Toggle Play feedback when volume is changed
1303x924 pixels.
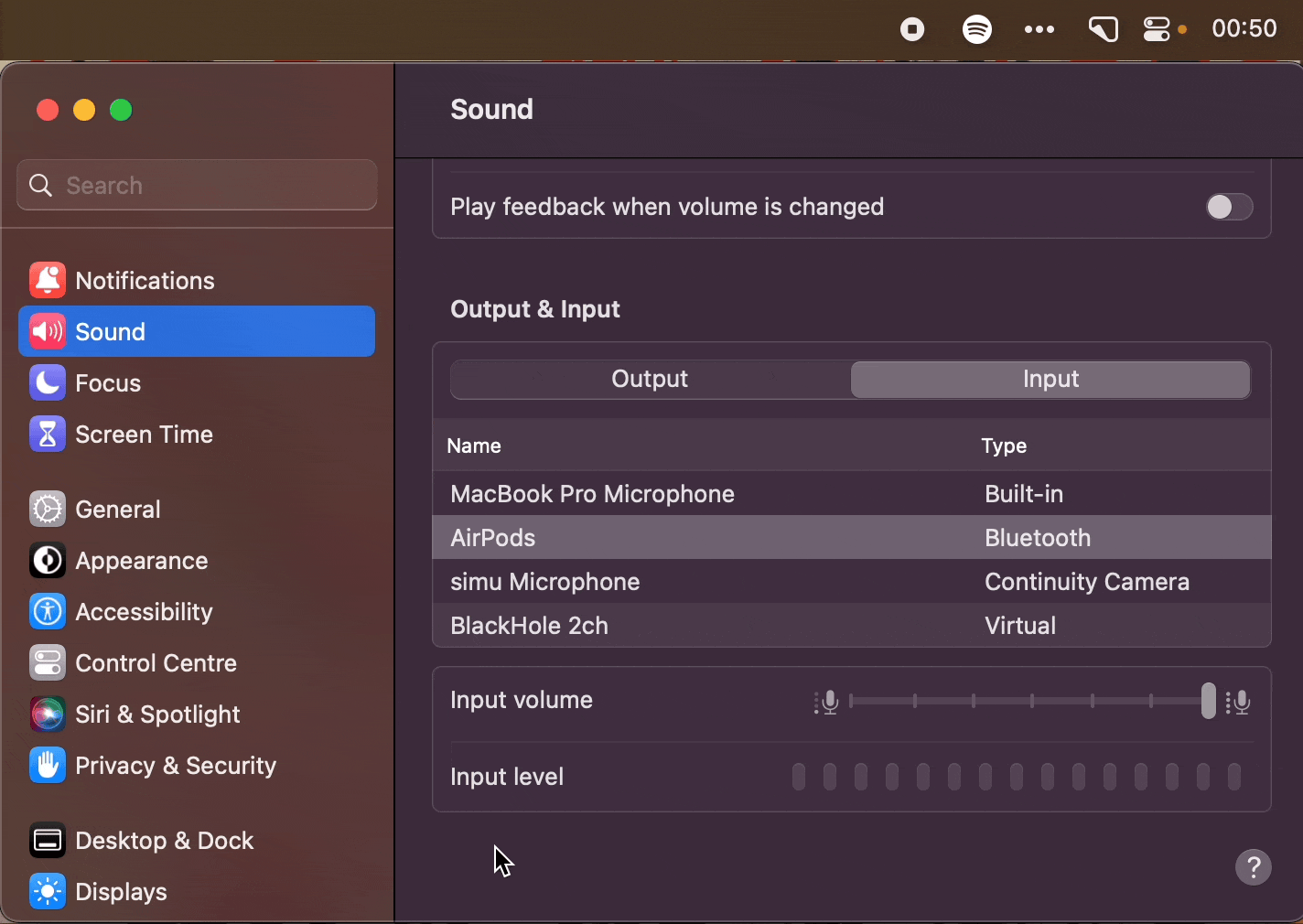click(x=1229, y=207)
